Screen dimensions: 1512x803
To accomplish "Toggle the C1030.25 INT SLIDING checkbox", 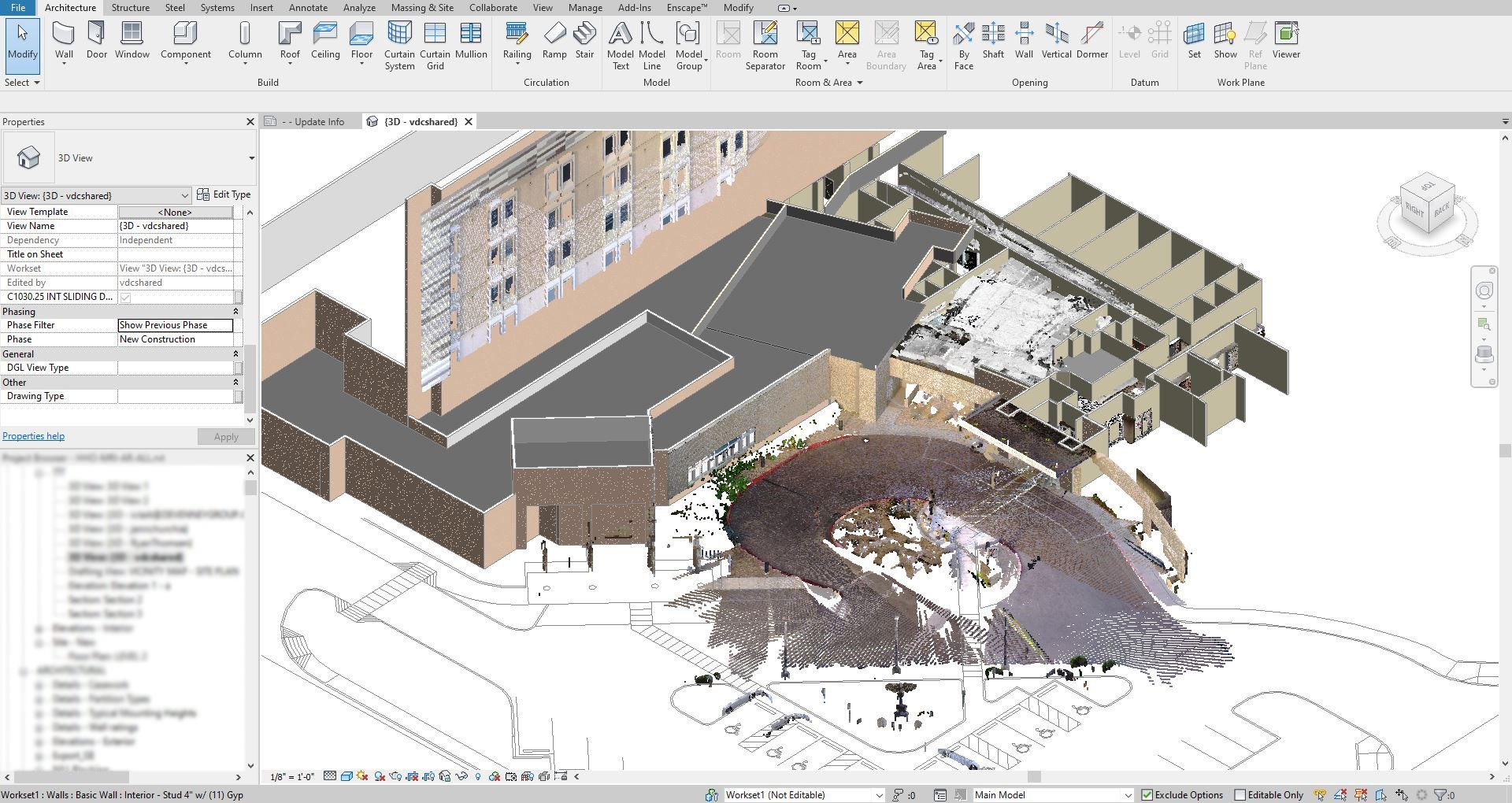I will point(125,298).
